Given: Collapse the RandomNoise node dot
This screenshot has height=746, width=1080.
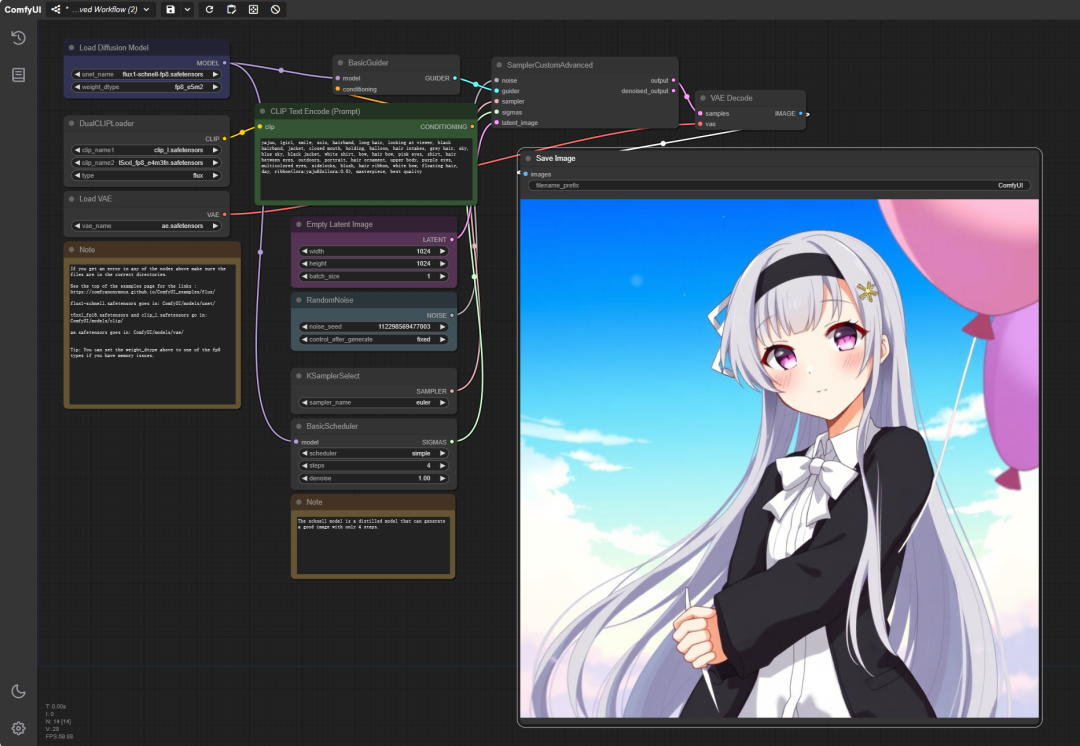Looking at the screenshot, I should pyautogui.click(x=299, y=300).
